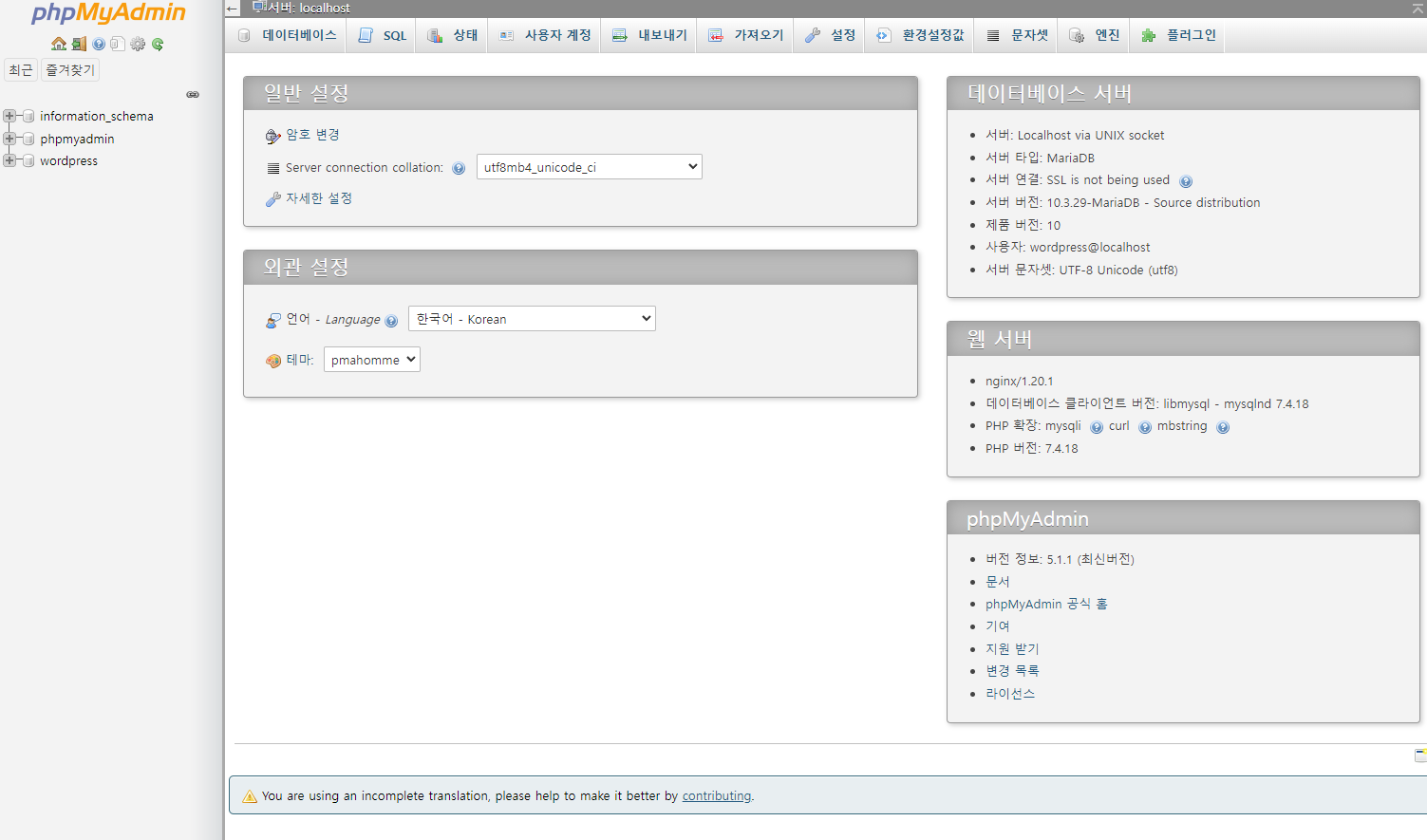Screen dimensions: 1427x840
Task: Click the nginx/1.20.1 text
Action: click(1019, 381)
